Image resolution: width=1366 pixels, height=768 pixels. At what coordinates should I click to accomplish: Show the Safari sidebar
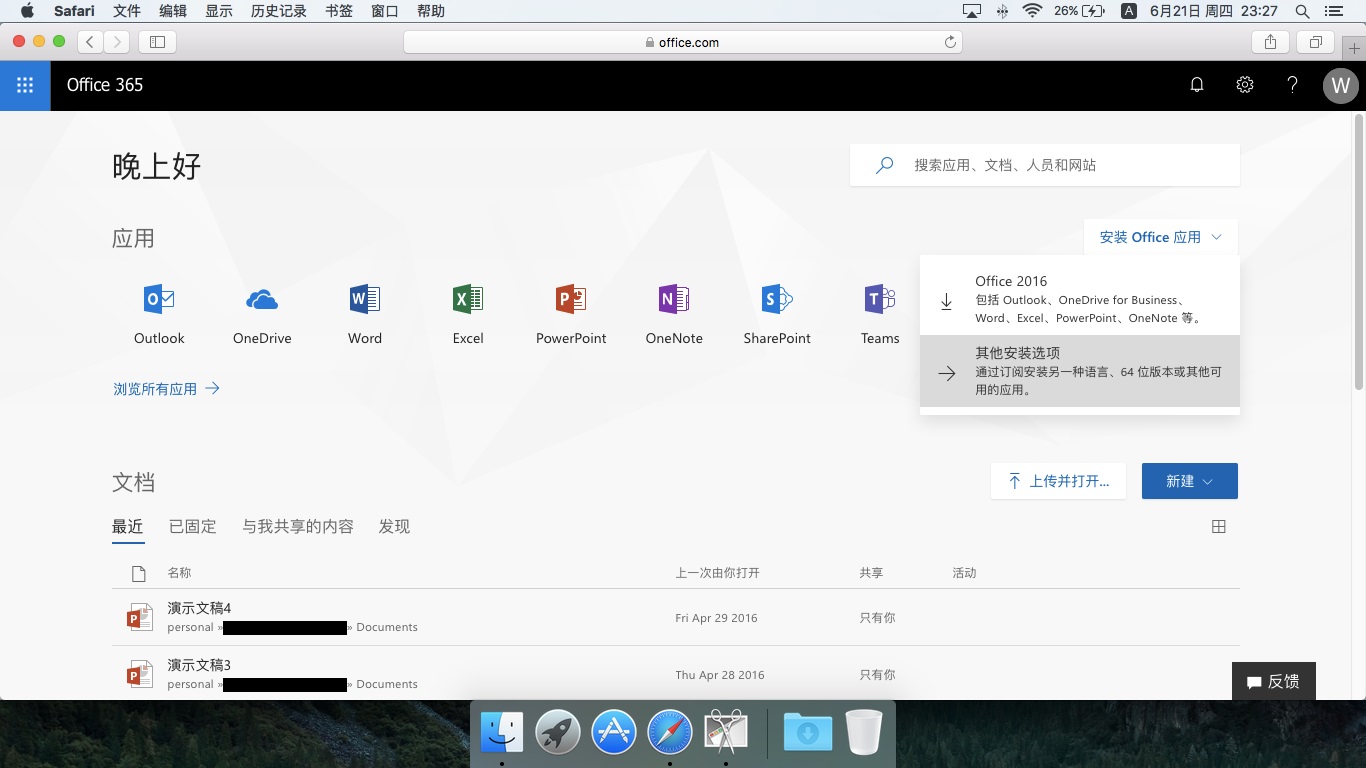tap(158, 42)
